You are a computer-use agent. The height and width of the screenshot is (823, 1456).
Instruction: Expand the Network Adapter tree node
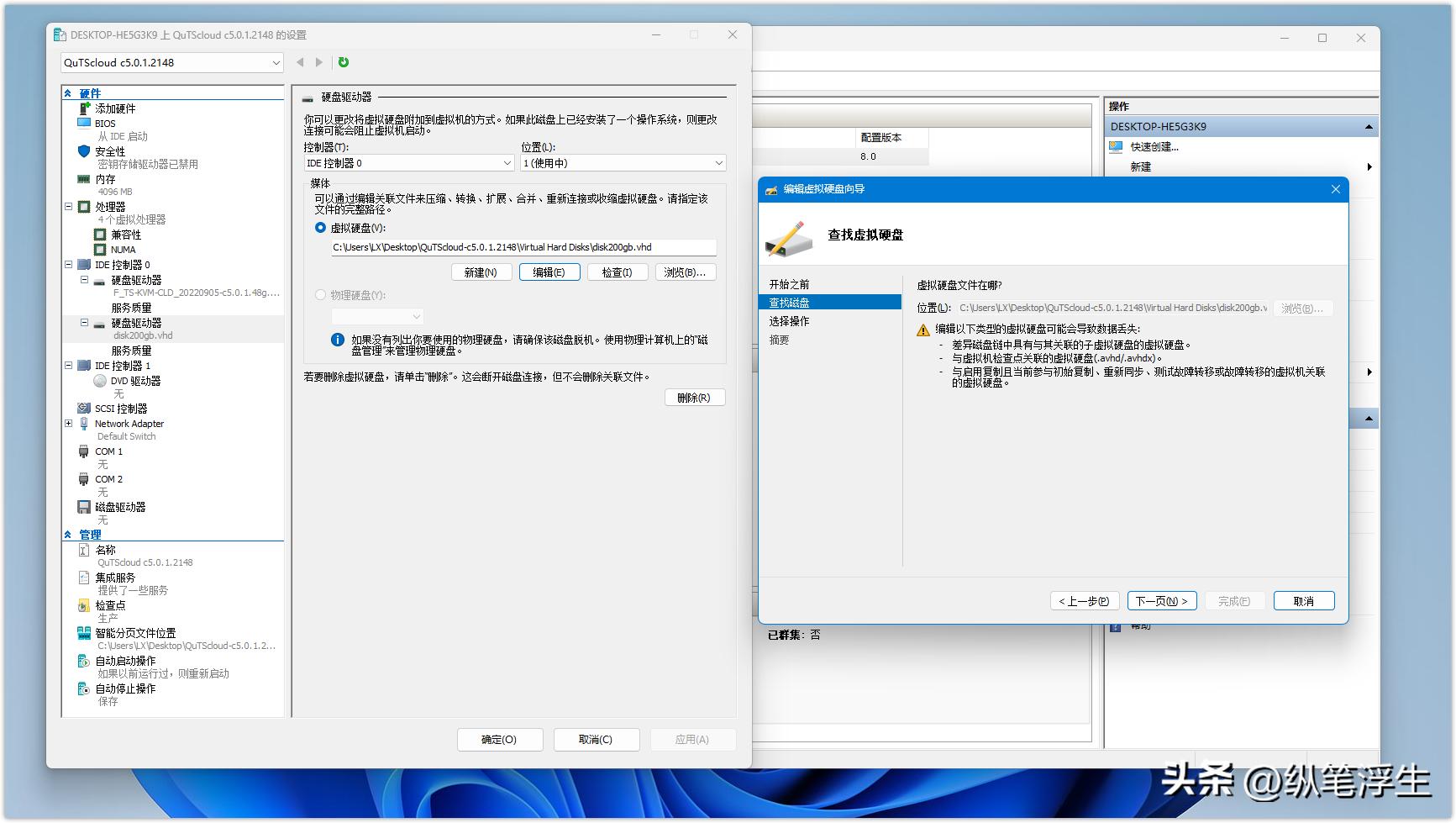(x=69, y=423)
